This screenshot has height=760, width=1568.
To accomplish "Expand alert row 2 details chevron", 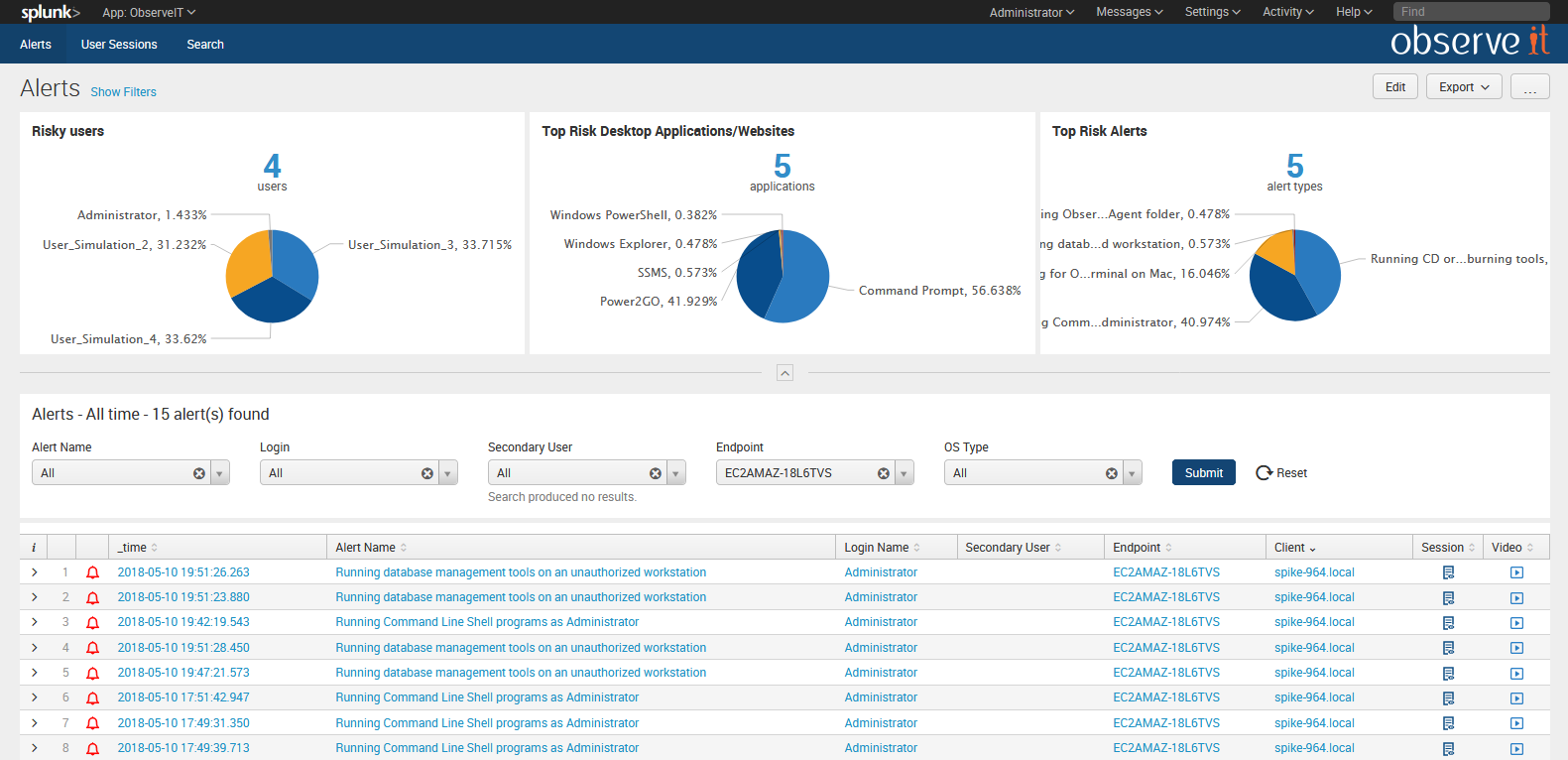I will click(34, 597).
